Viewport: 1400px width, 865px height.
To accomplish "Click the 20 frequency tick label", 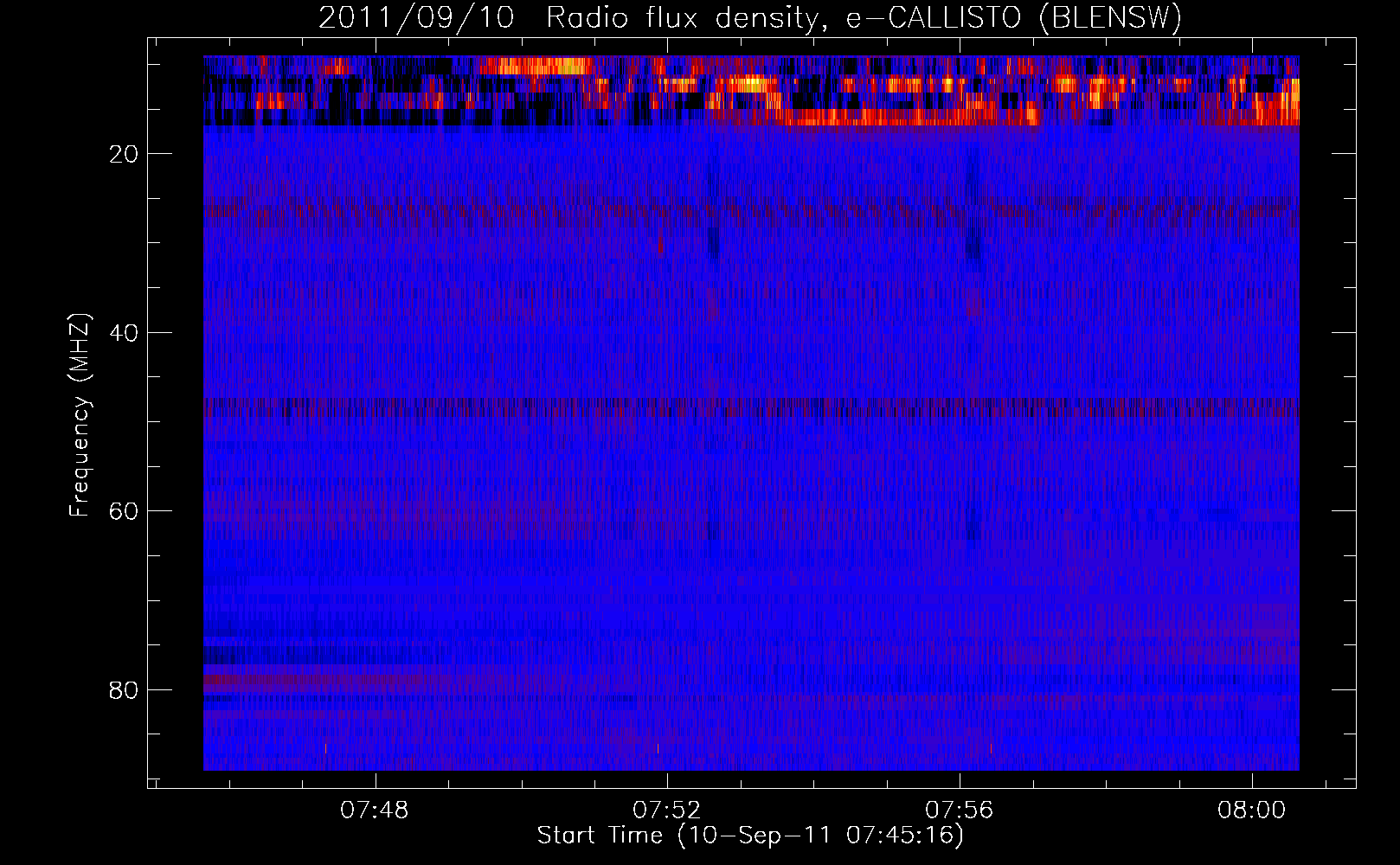I will click(125, 154).
